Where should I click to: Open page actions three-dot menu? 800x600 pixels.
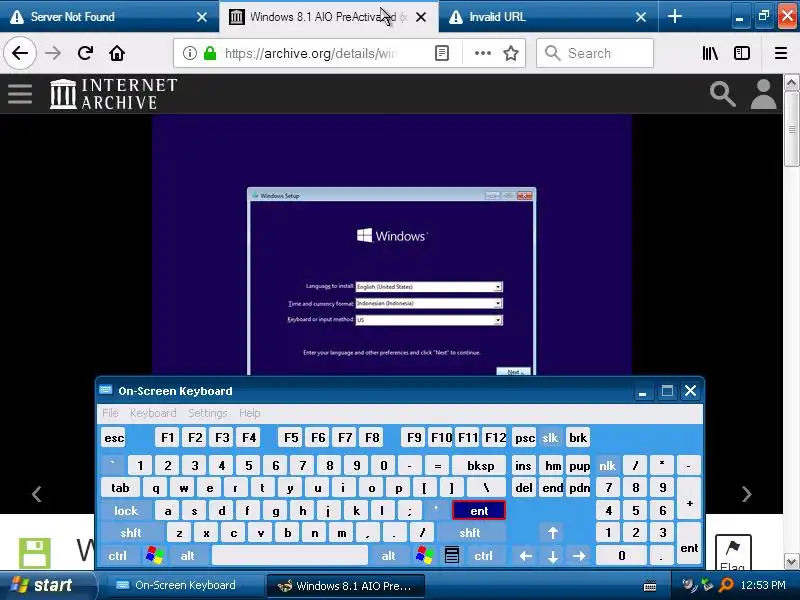coord(482,53)
